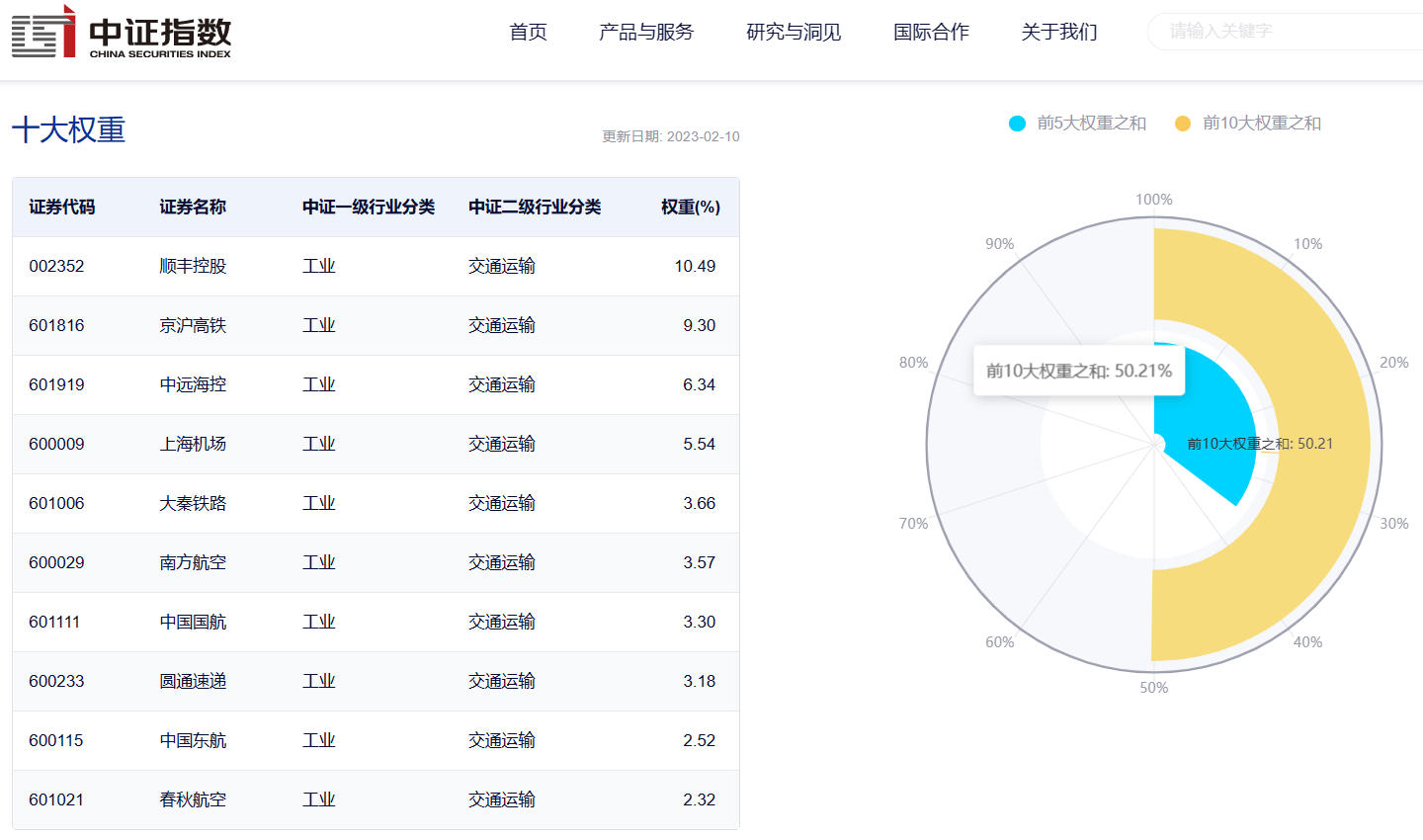Image resolution: width=1423 pixels, height=840 pixels.
Task: Click the tooltip showing 前10大权重之和: 50.21%
Action: pyautogui.click(x=1077, y=370)
